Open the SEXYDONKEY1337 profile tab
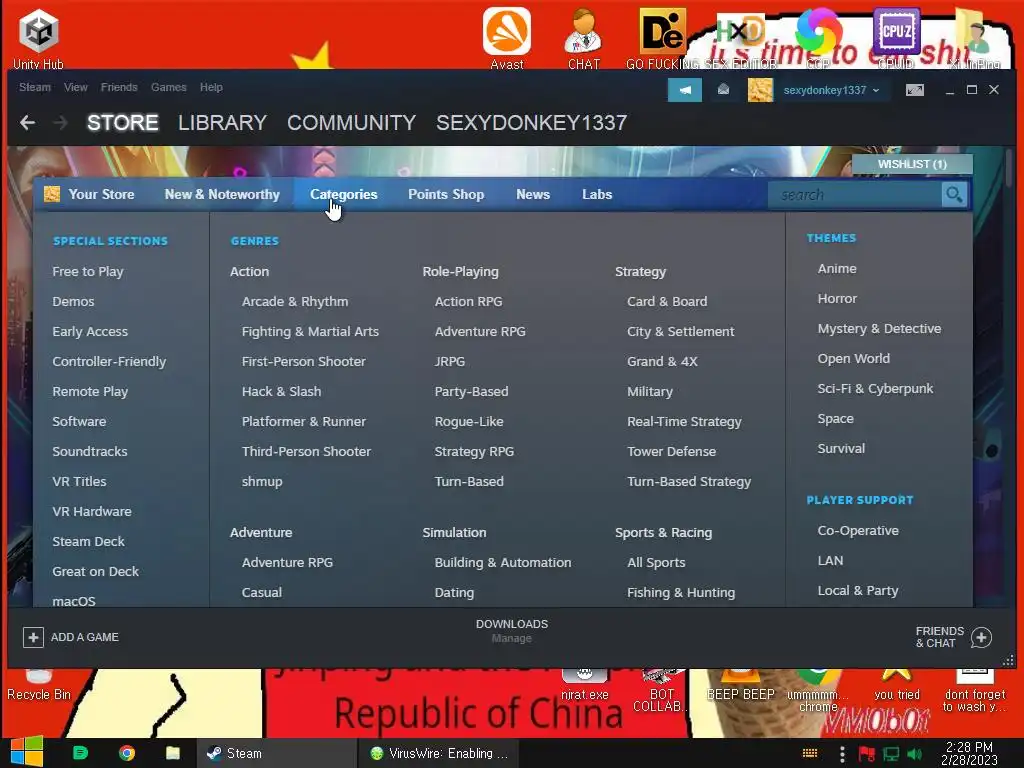The width and height of the screenshot is (1024, 768). (x=532, y=123)
